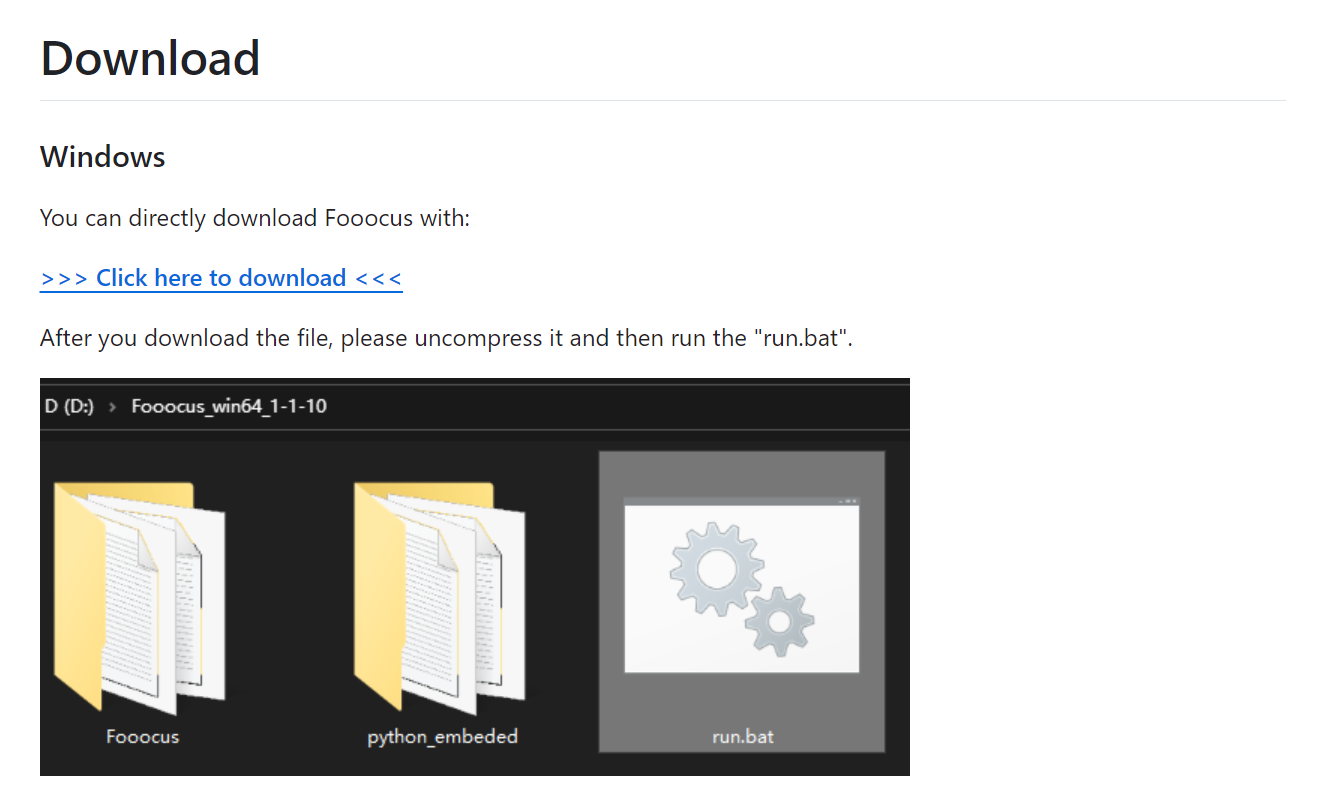Click the small gear in run.bat icon

780,622
